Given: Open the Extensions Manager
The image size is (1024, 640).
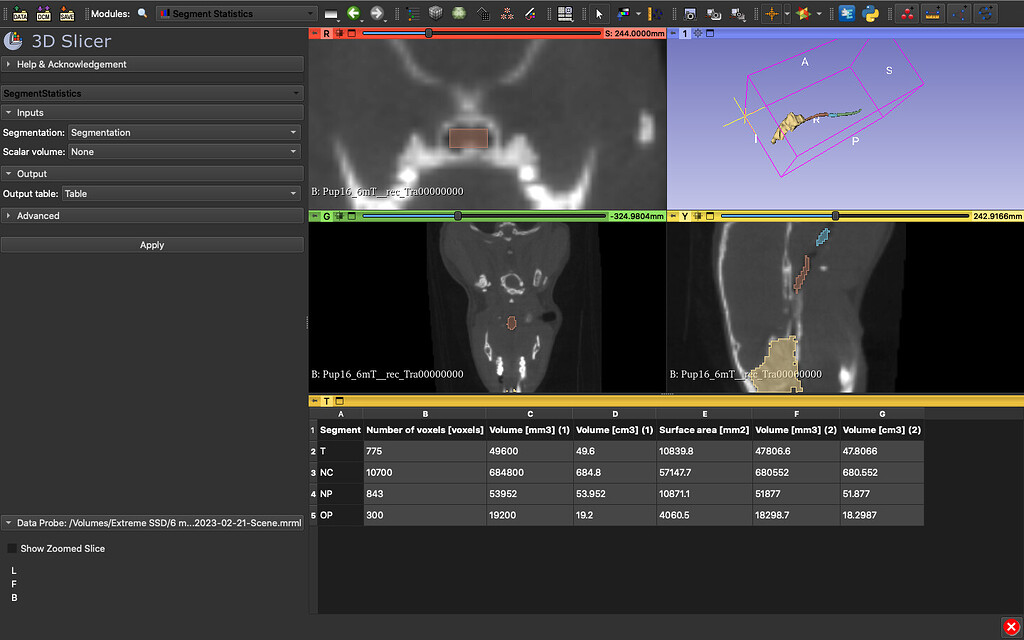Looking at the screenshot, I should pyautogui.click(x=846, y=13).
